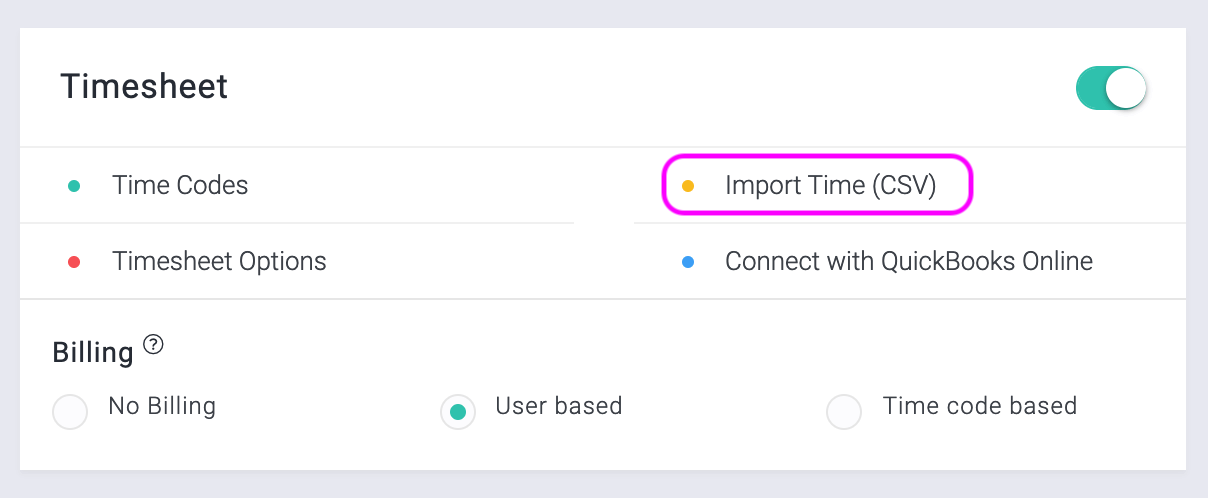Click the User based label text
The image size is (1208, 498).
[x=559, y=406]
